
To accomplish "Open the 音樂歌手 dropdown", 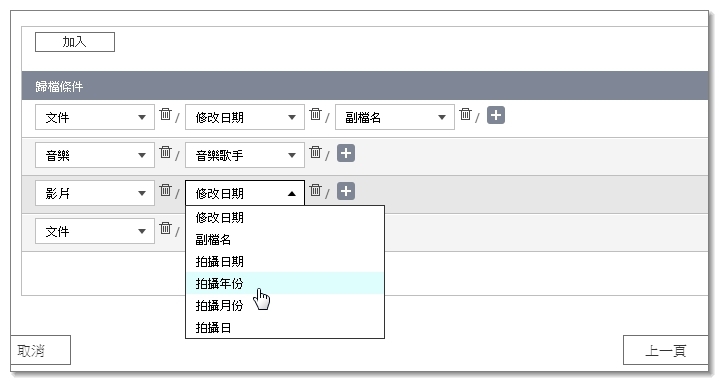I will (245, 155).
